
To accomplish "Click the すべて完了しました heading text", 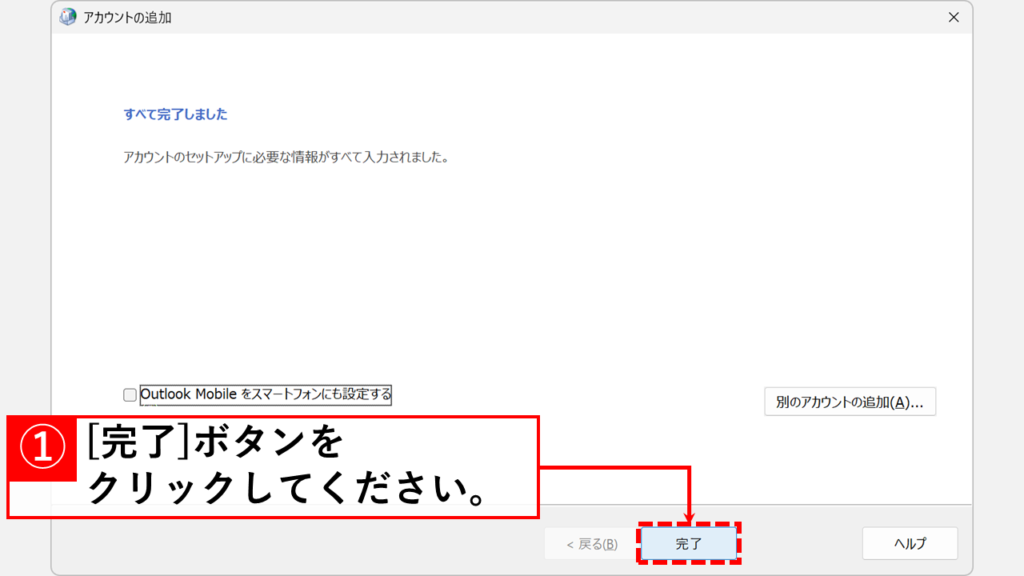I will (175, 114).
